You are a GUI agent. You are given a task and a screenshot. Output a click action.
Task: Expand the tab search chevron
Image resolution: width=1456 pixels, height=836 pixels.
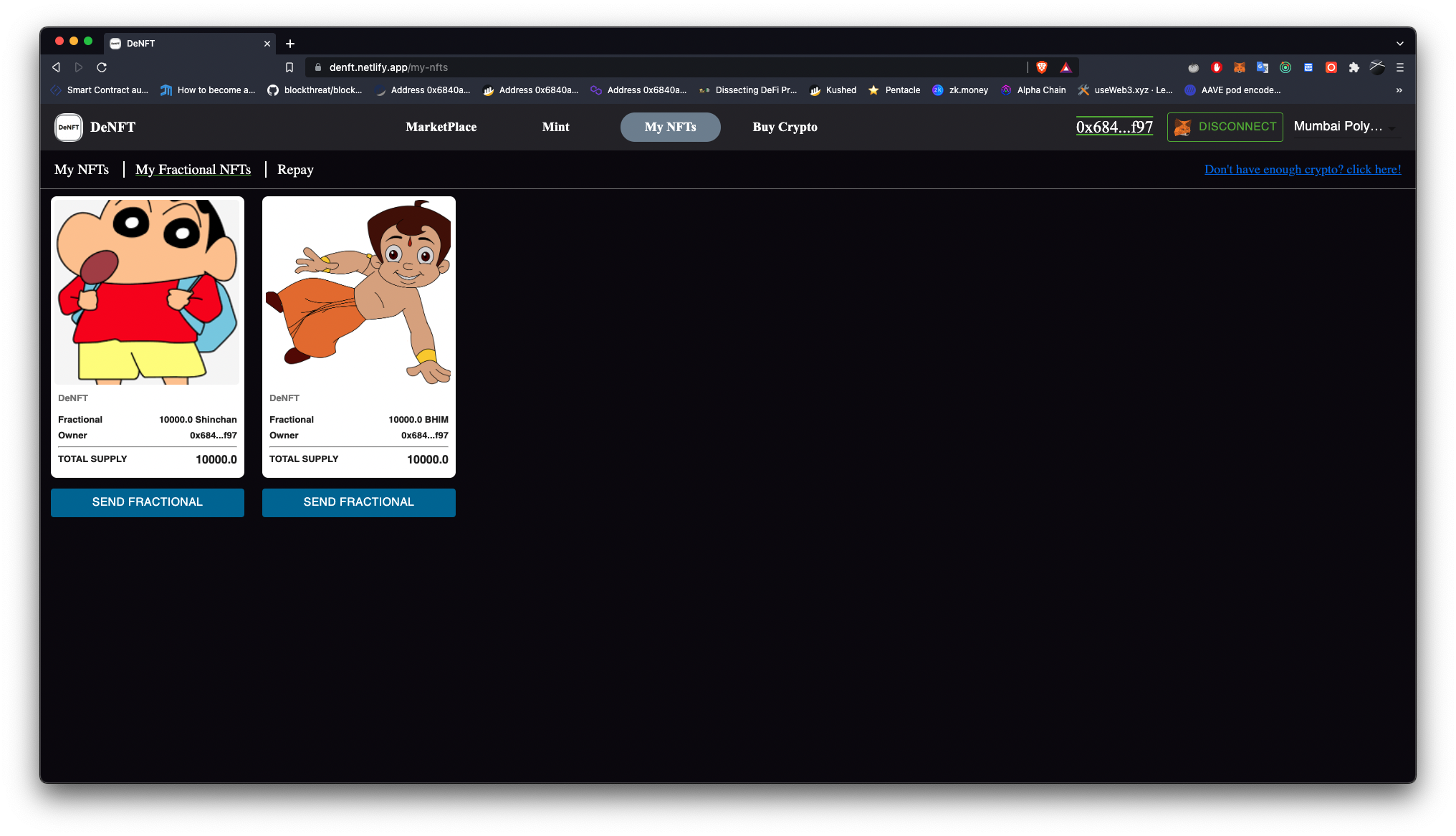click(1400, 44)
